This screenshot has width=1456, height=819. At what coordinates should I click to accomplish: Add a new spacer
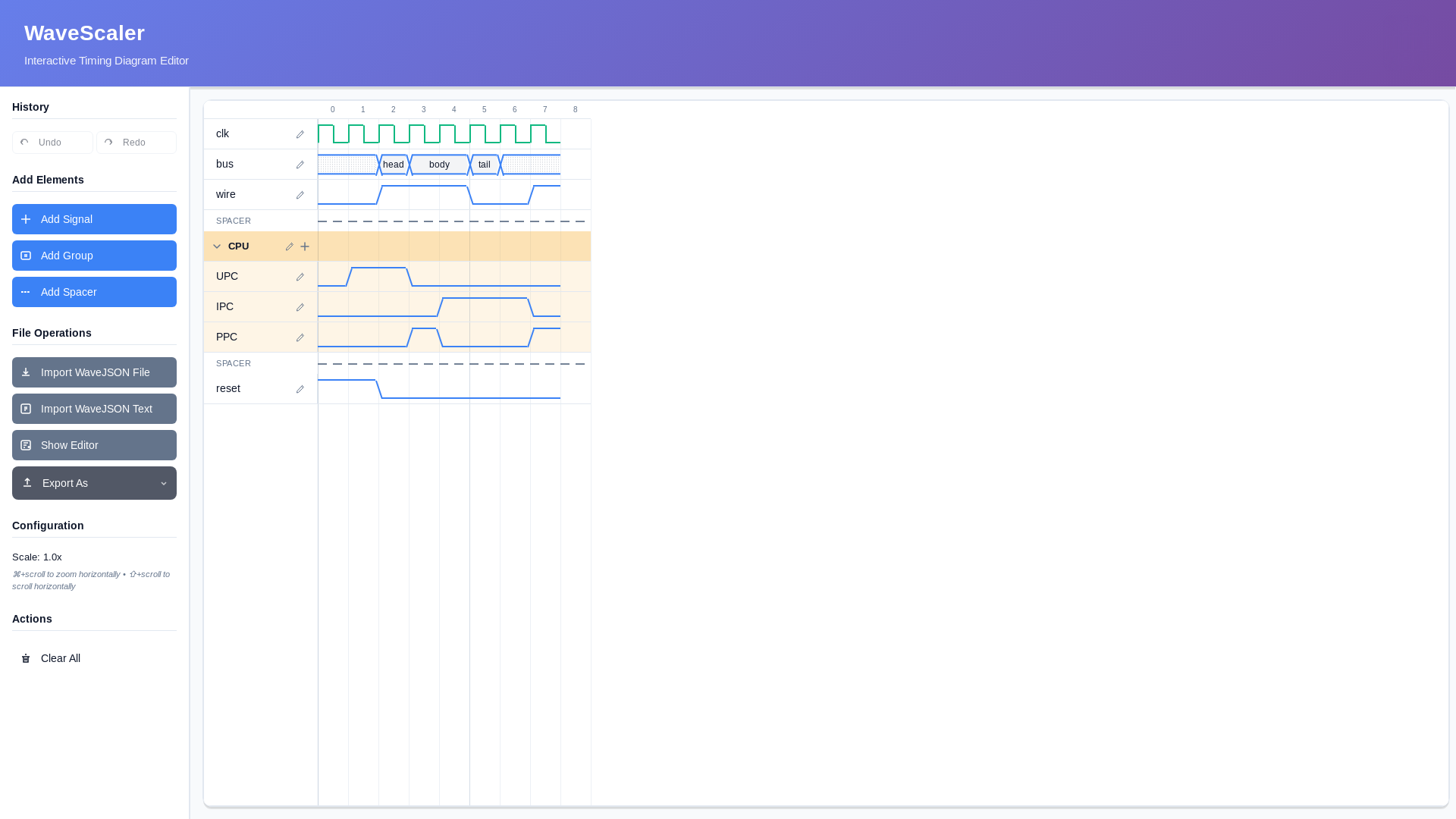pyautogui.click(x=94, y=292)
